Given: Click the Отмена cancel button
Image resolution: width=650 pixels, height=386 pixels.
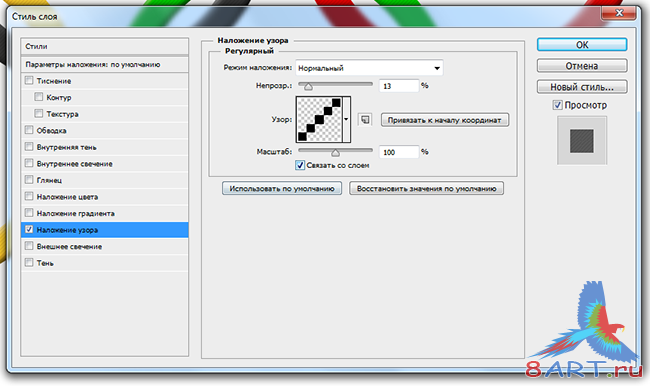Looking at the screenshot, I should [582, 66].
